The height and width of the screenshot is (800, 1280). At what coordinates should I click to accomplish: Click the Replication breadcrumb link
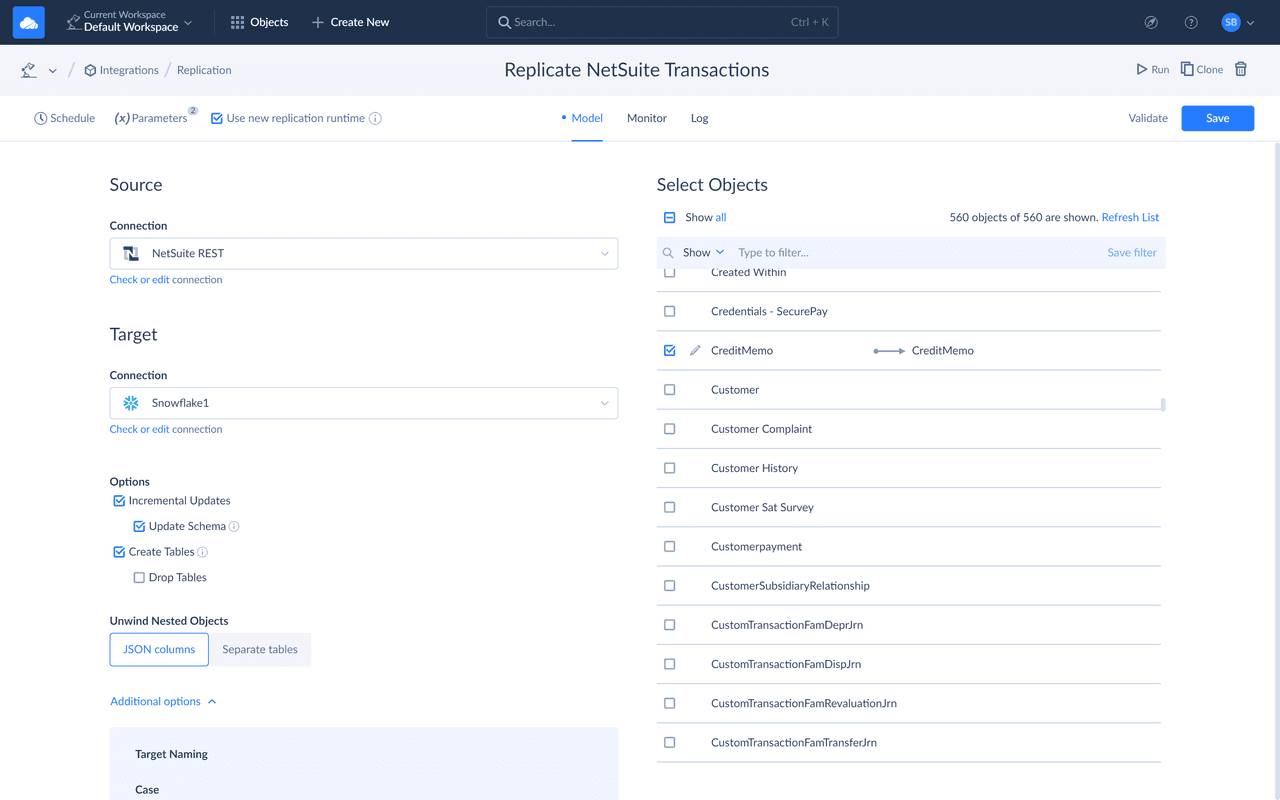click(x=204, y=70)
